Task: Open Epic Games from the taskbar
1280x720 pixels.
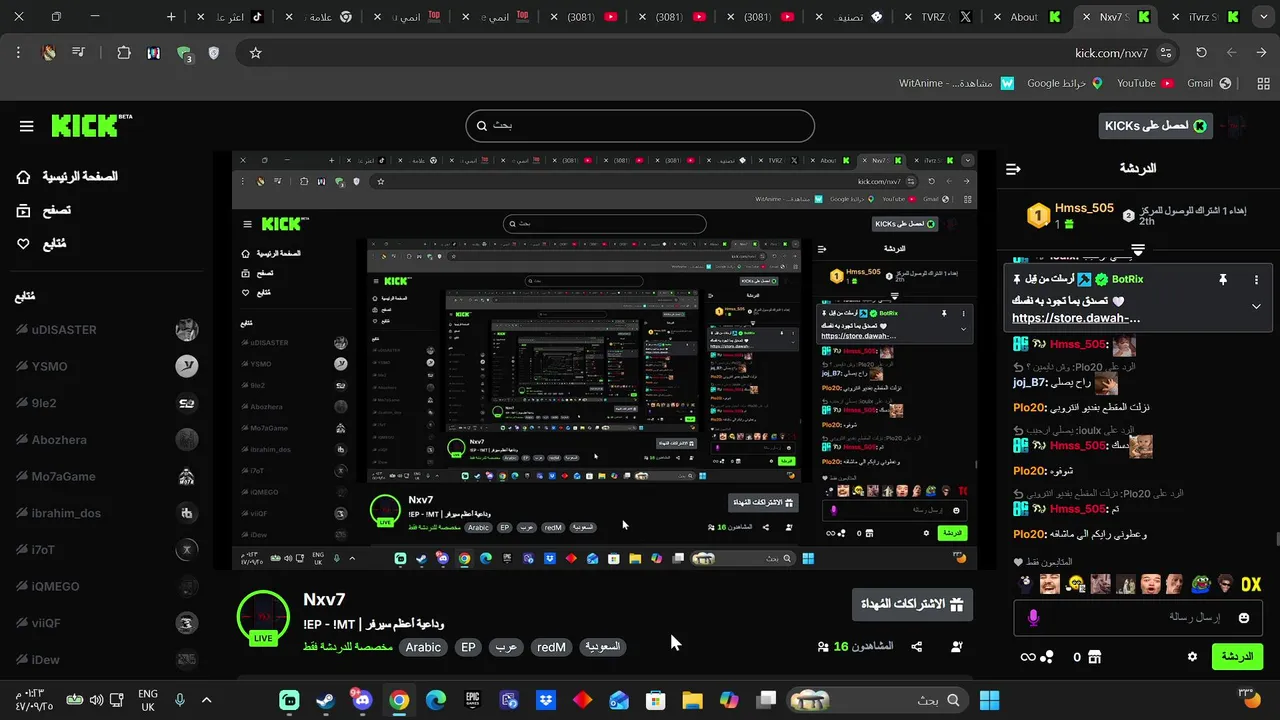Action: click(x=472, y=700)
